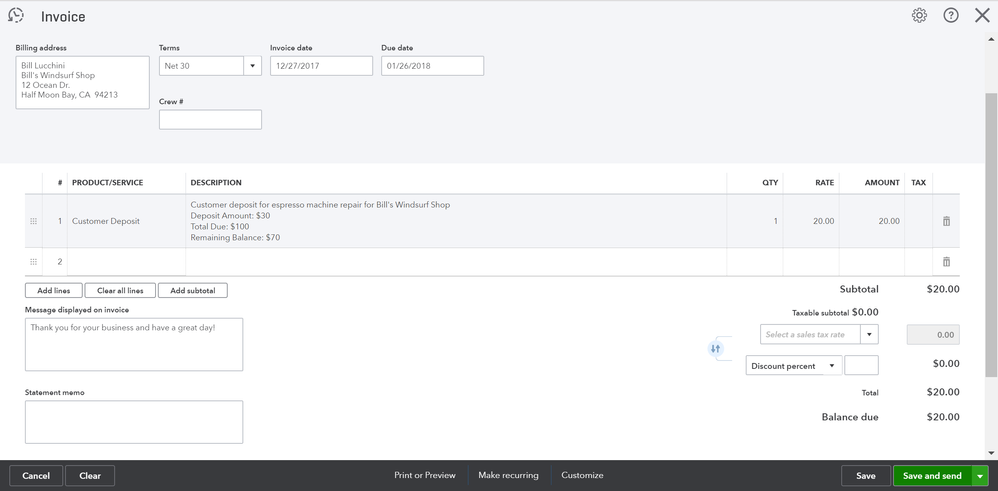Click the line 1 rate 20.00 cell
Viewport: 998px width, 491px height.
click(x=812, y=221)
